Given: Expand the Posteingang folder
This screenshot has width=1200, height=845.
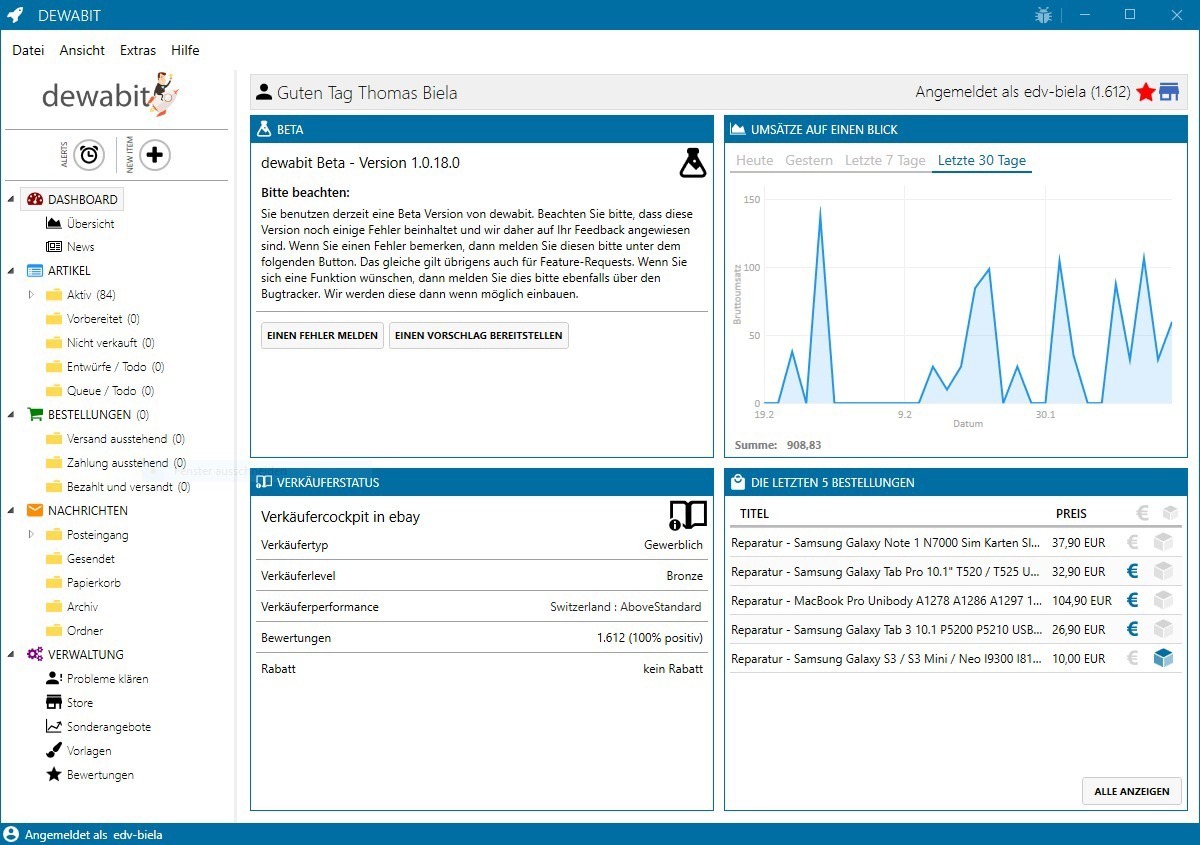Looking at the screenshot, I should [31, 535].
